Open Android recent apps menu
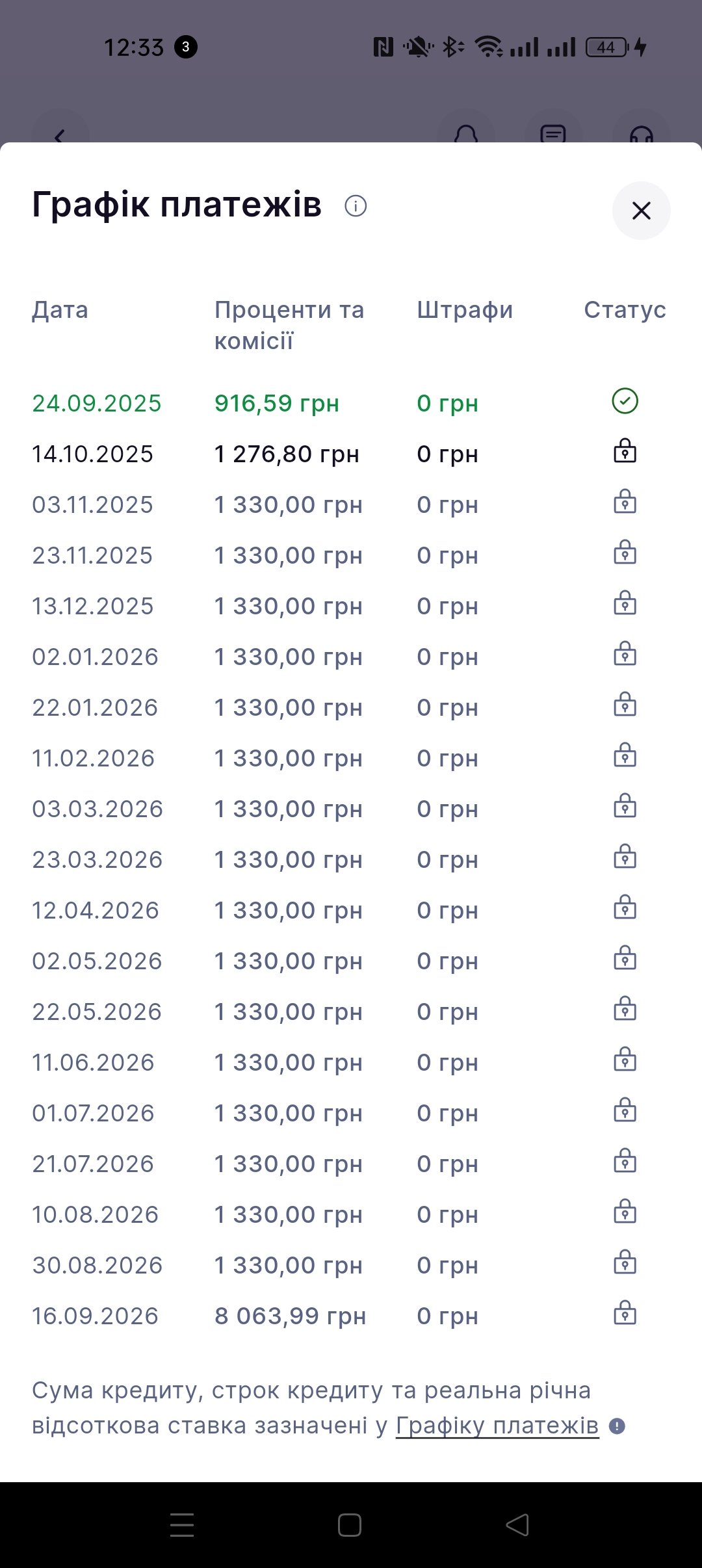 click(182, 1524)
